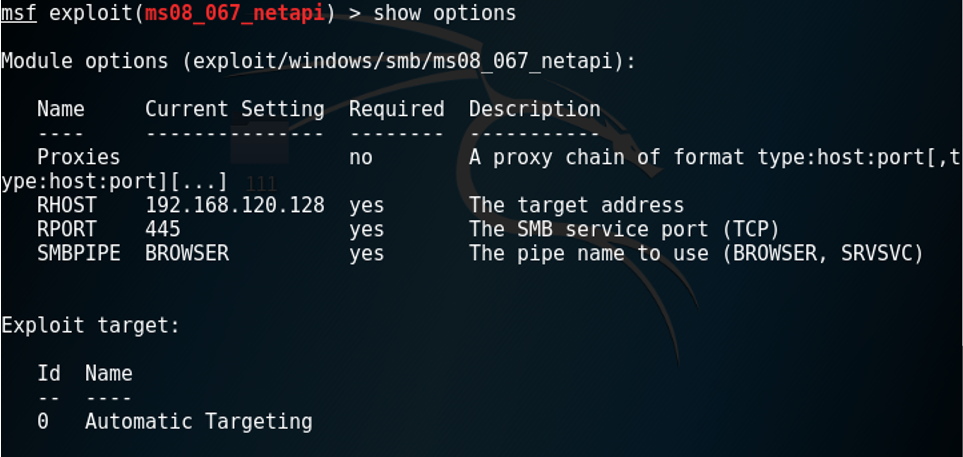The width and height of the screenshot is (963, 457).
Task: Click the 'Module options' heading line
Action: click(318, 62)
